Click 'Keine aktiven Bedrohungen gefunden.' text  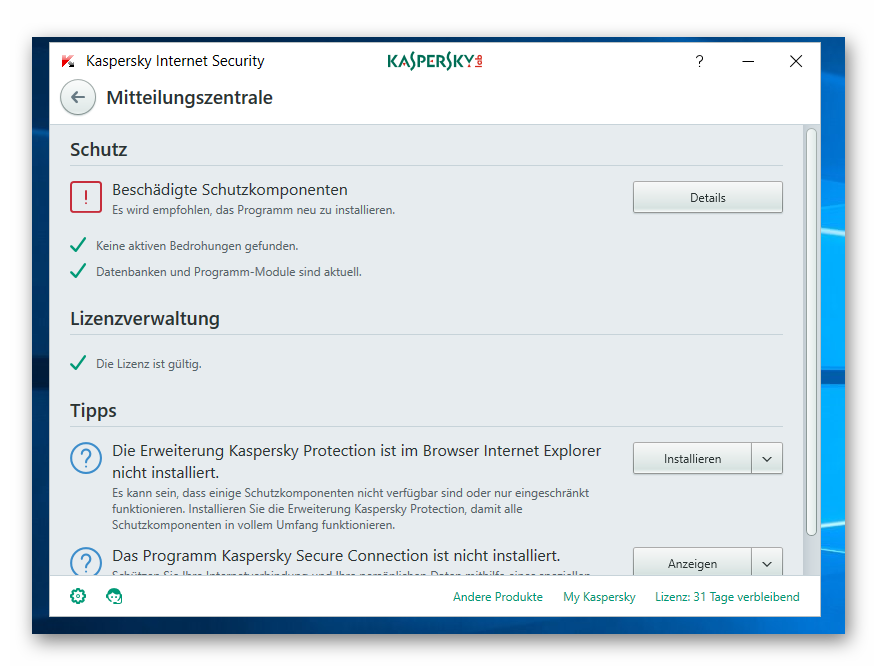(x=197, y=245)
